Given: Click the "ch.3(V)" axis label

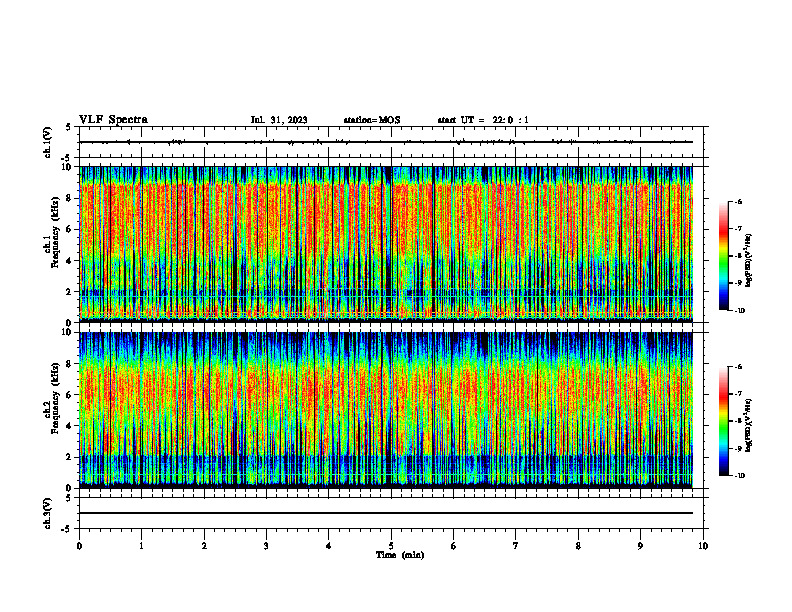Looking at the screenshot, I should 47,513.
